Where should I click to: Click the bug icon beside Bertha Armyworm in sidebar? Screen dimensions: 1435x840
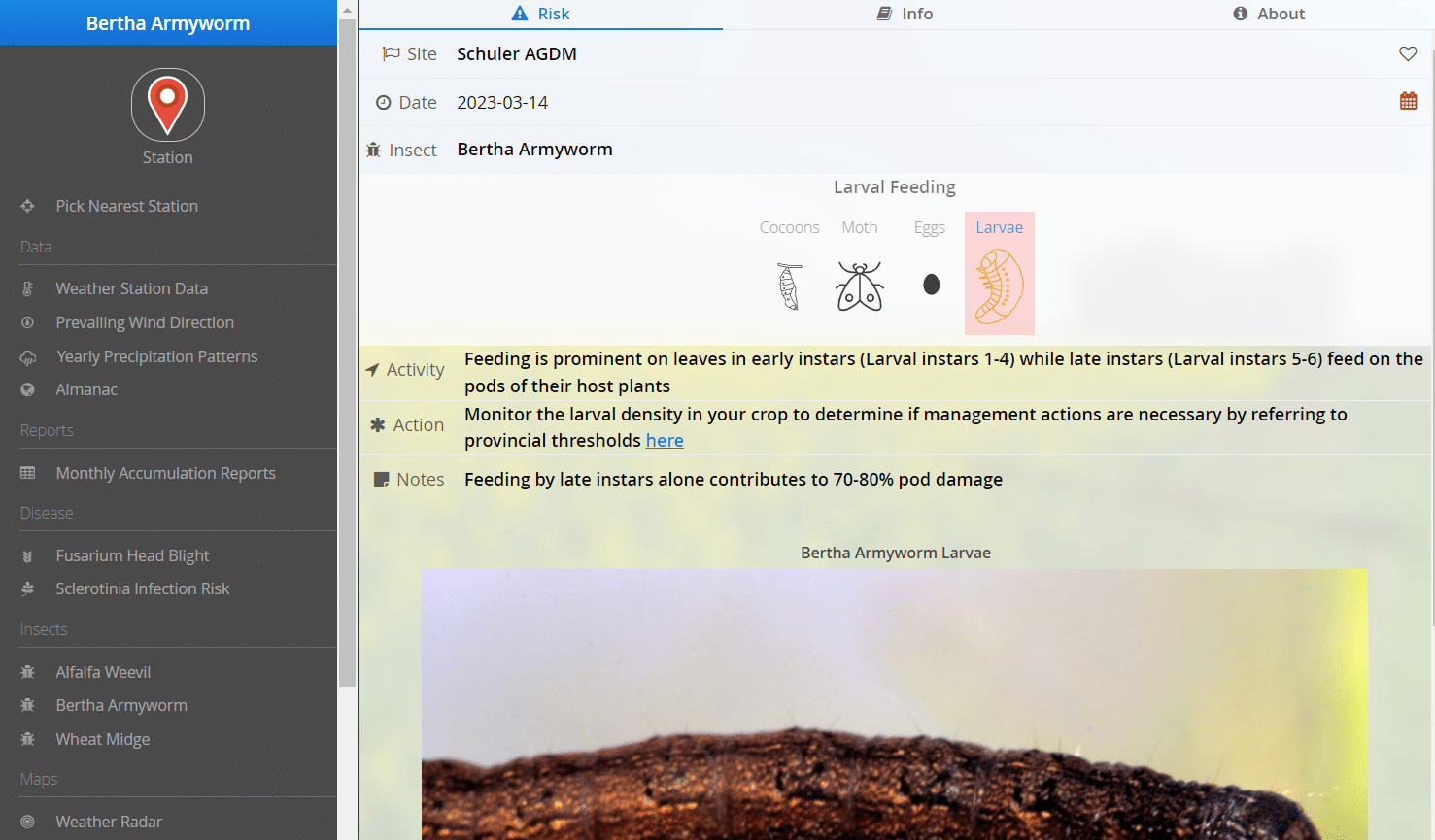[27, 705]
